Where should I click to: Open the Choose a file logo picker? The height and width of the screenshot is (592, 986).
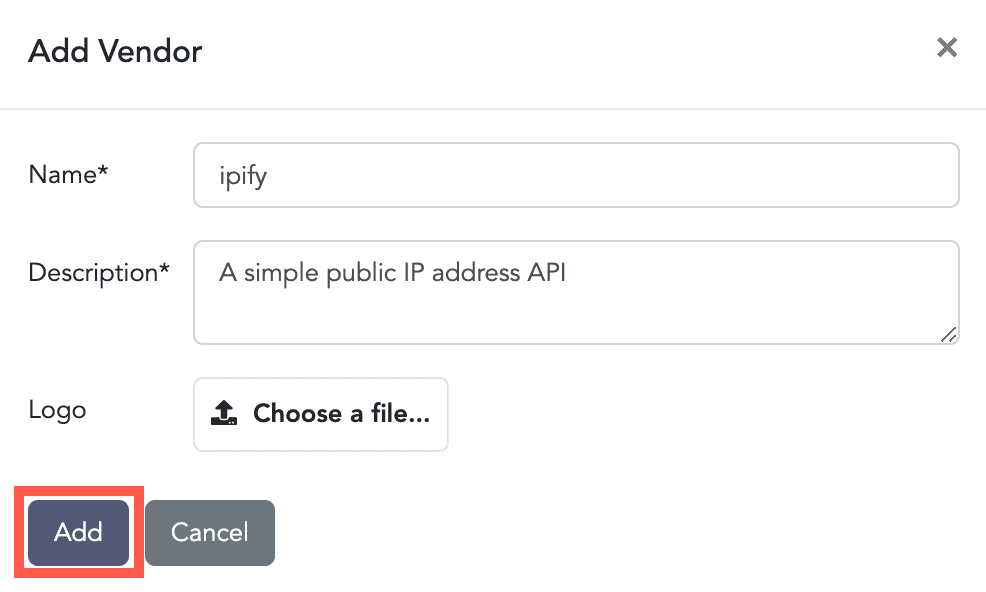(x=320, y=413)
